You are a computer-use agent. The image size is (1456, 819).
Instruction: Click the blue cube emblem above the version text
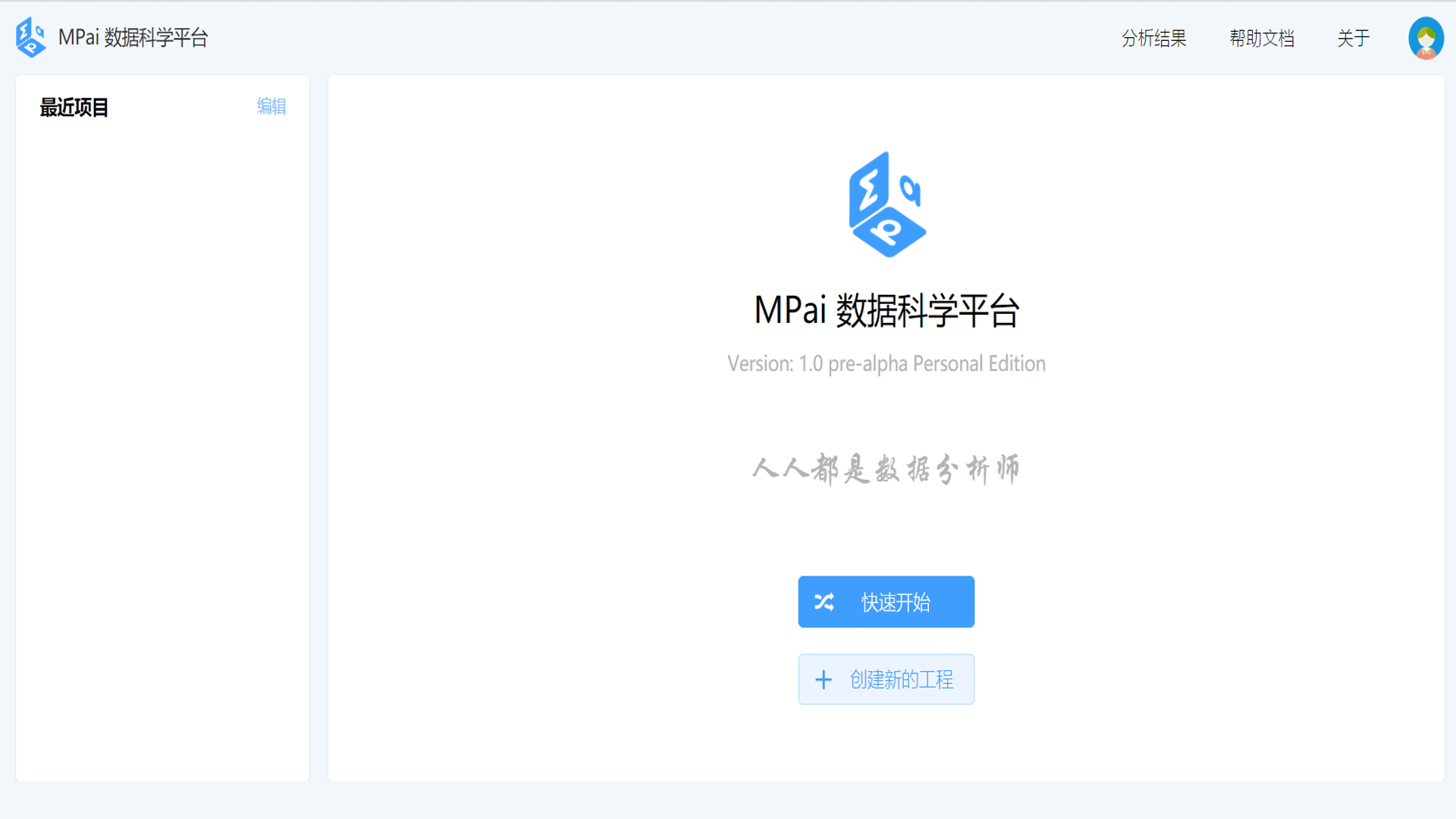(x=886, y=203)
